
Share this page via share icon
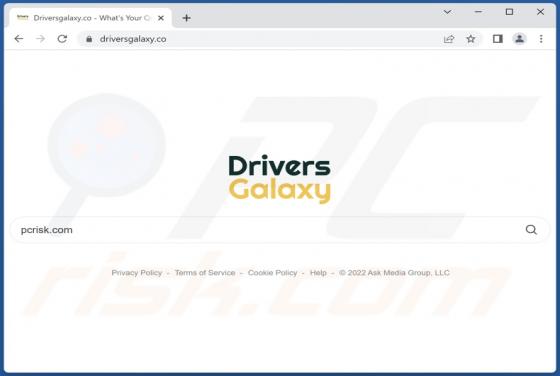tap(449, 39)
